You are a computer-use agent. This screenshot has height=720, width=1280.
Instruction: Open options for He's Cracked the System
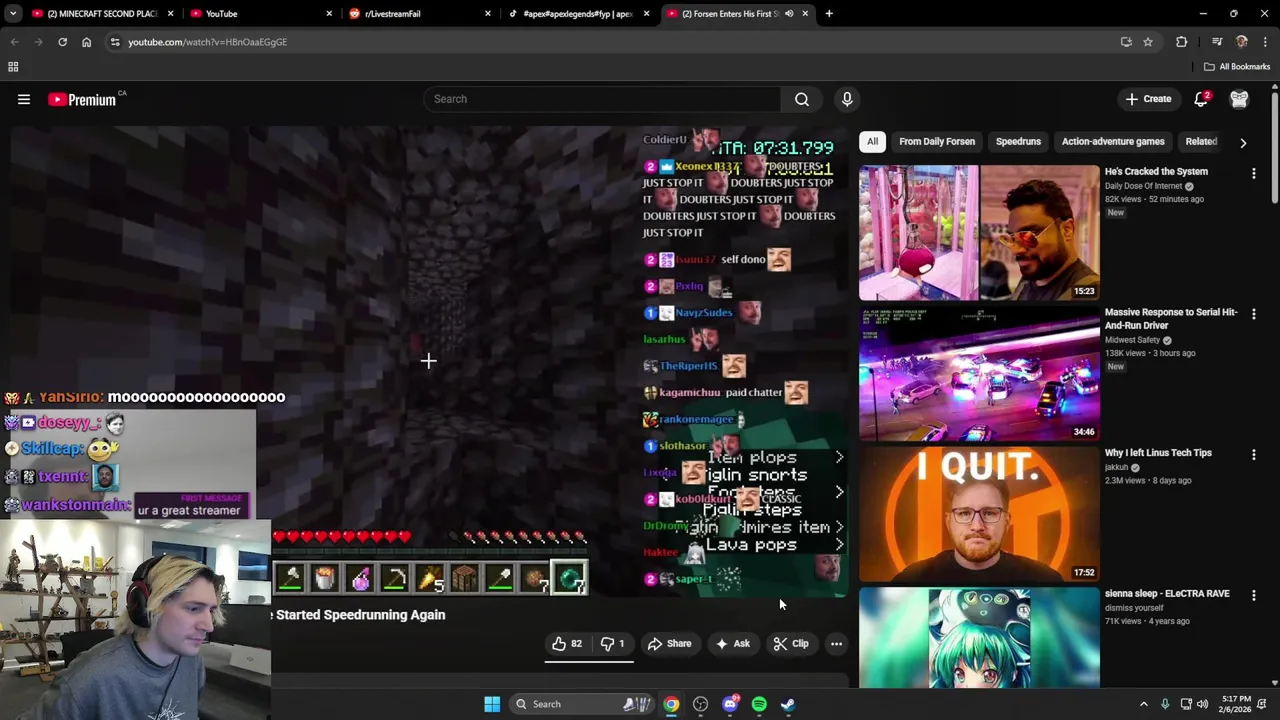1253,173
